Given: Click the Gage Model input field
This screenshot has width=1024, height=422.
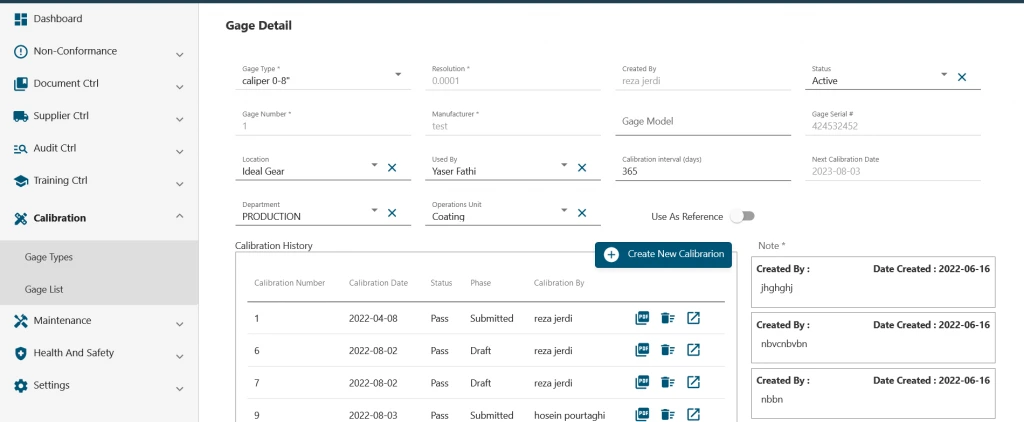Looking at the screenshot, I should 703,122.
